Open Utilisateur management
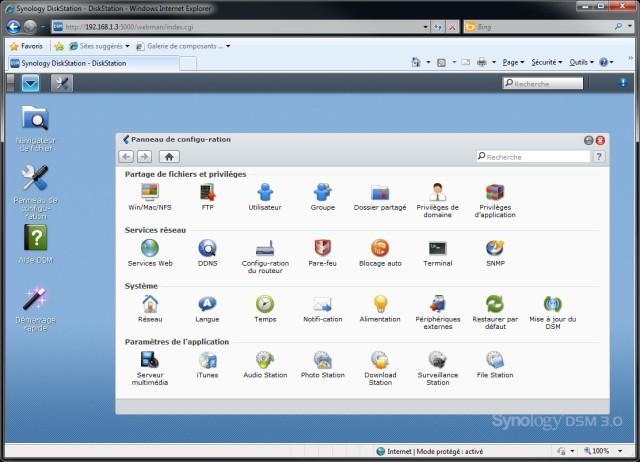This screenshot has height=462, width=640. 265,197
